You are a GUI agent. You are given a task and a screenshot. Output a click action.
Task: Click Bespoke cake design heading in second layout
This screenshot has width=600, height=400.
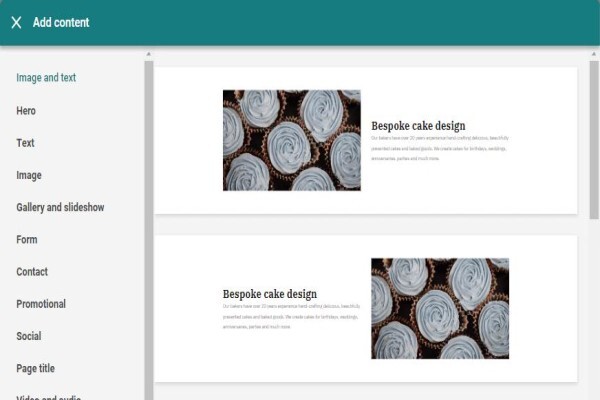pos(270,294)
